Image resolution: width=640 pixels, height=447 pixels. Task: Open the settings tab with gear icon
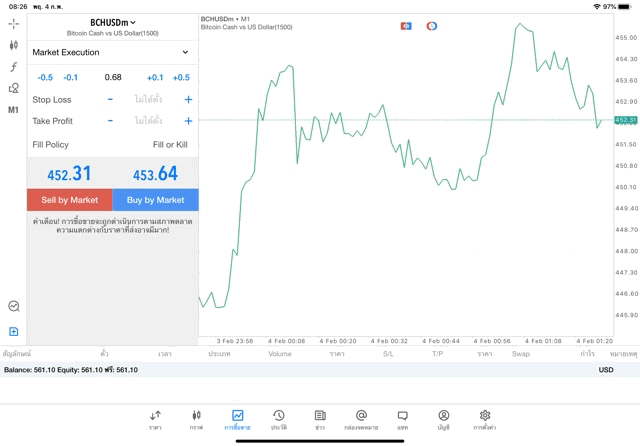(485, 420)
